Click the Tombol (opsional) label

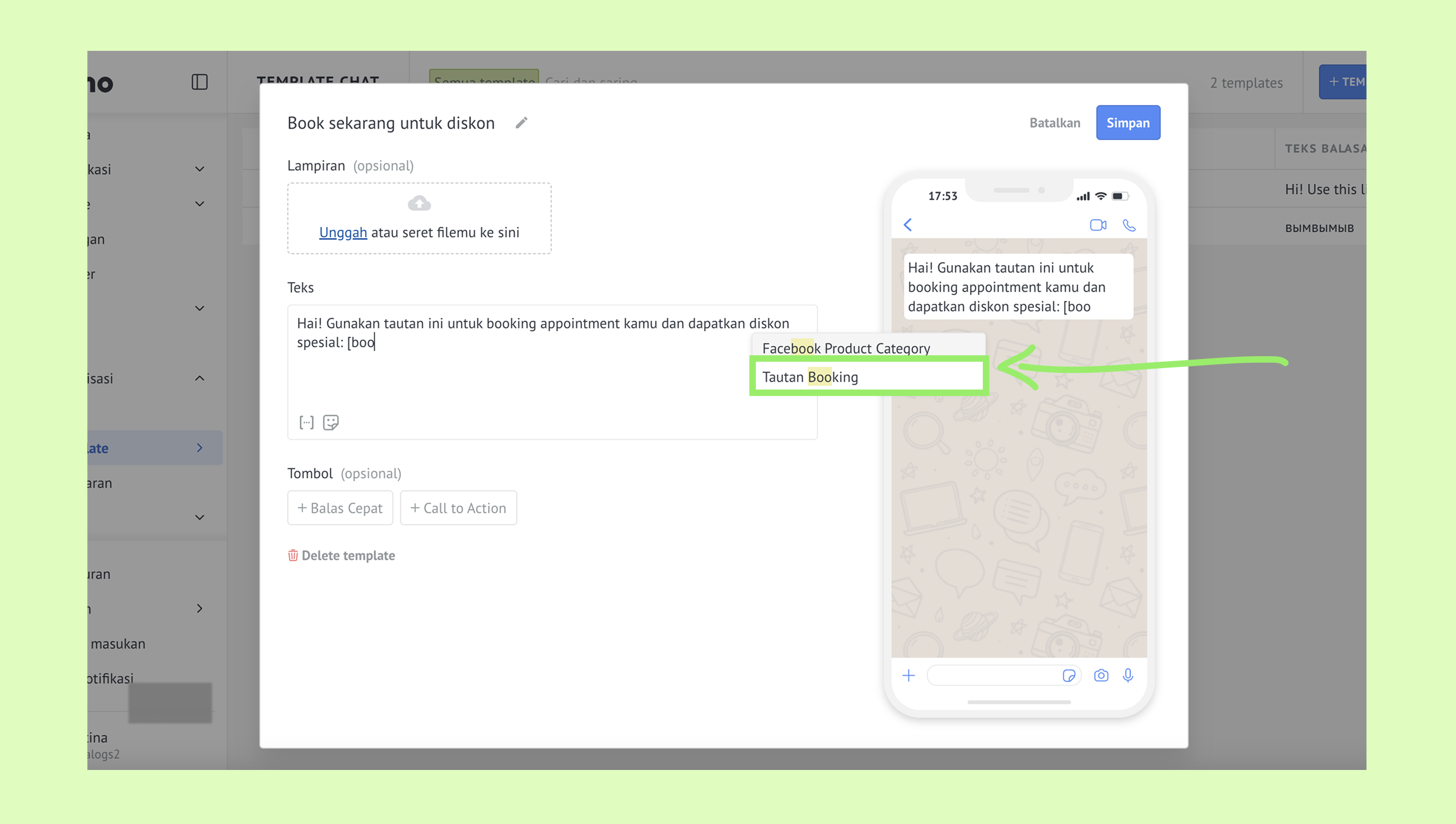[x=344, y=473]
